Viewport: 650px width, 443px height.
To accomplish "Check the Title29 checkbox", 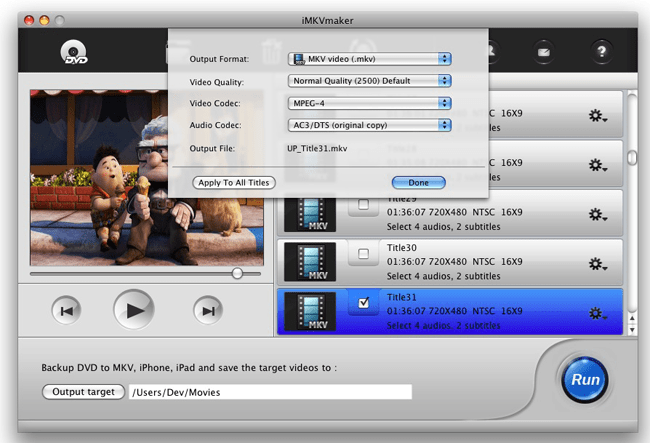I will (363, 204).
